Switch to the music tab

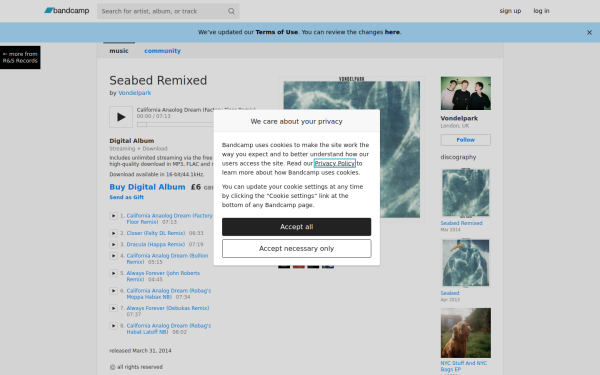(119, 51)
